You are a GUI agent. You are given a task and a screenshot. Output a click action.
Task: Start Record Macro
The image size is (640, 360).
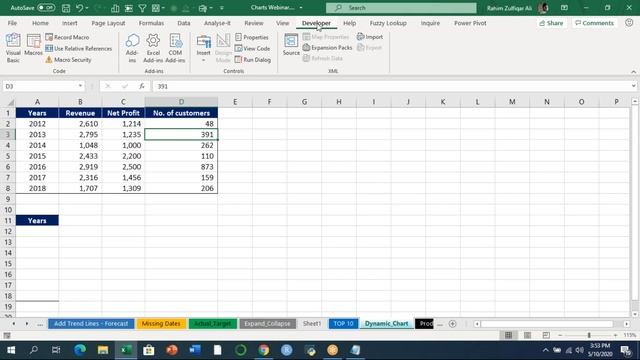coord(67,37)
